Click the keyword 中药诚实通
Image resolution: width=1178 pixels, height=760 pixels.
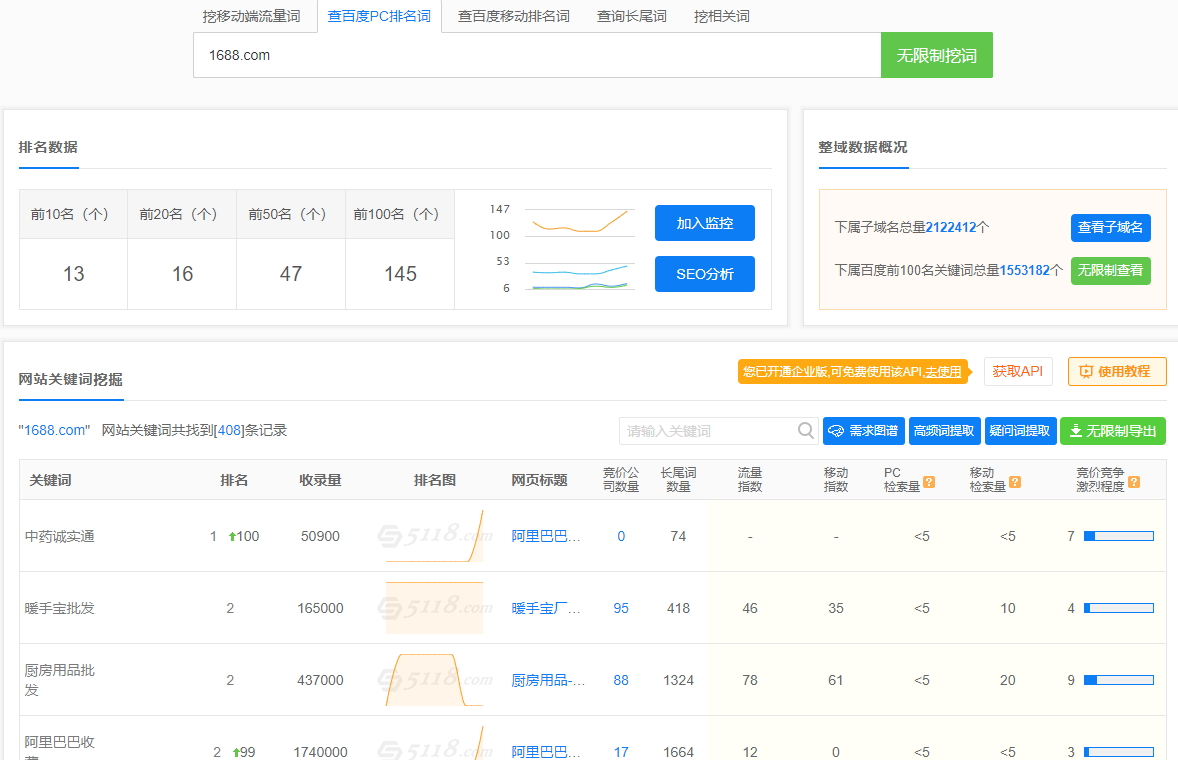(x=59, y=536)
